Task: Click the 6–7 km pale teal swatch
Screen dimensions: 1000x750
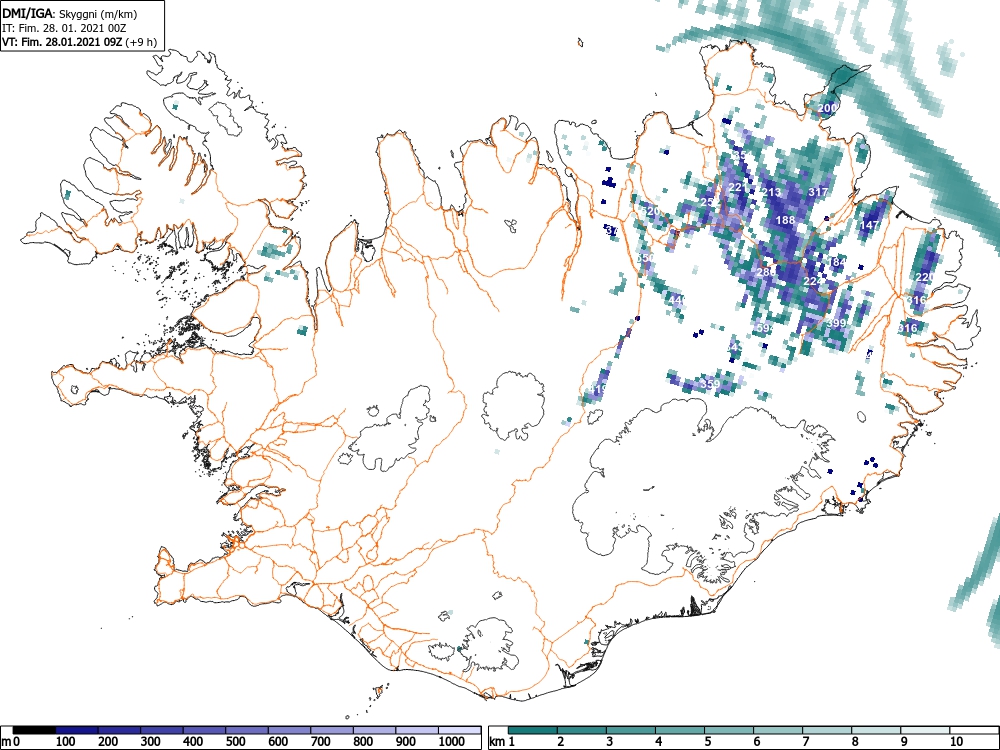Action: pos(778,730)
